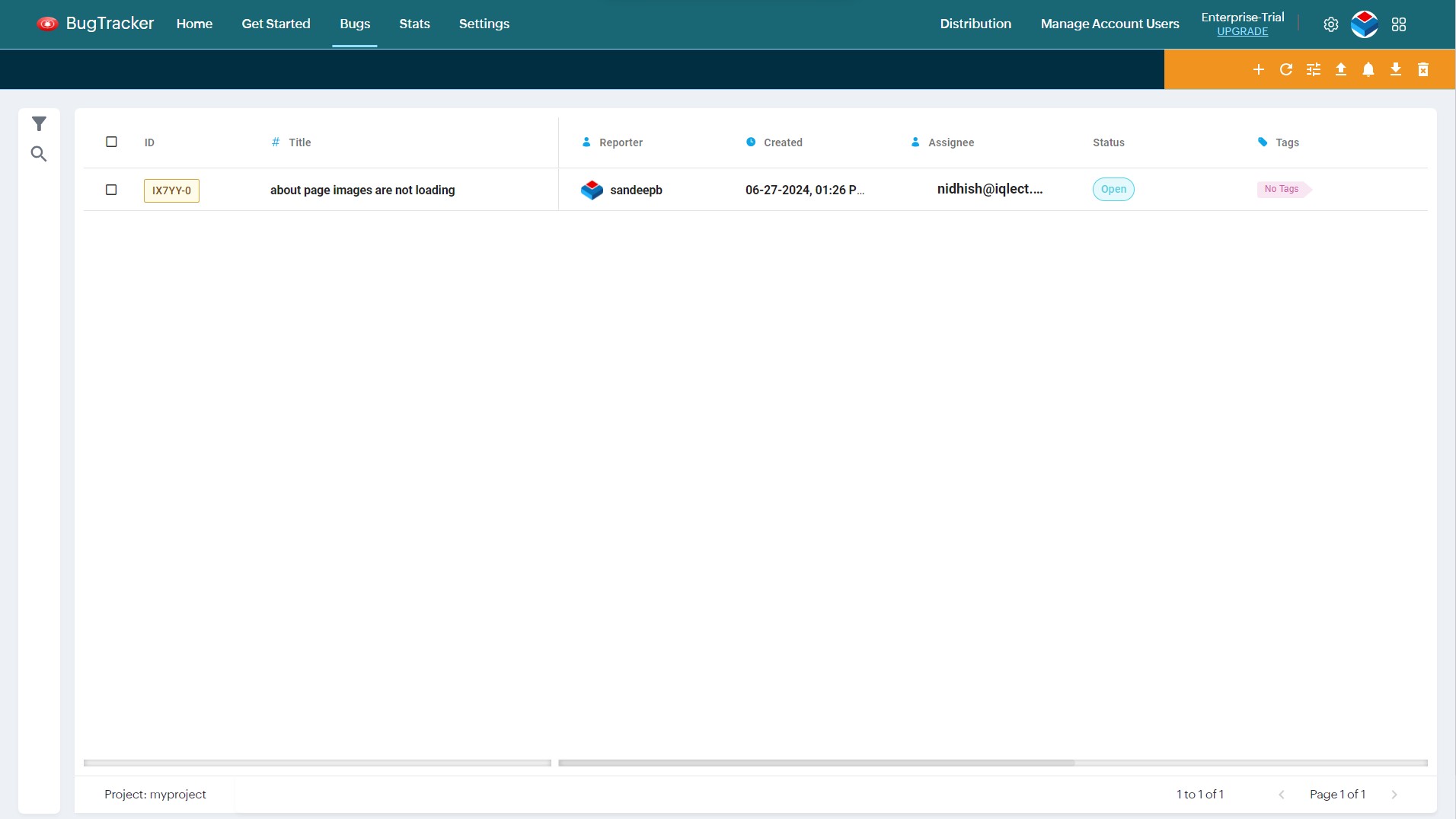The image size is (1456, 819).
Task: Open the Home tab
Action: coord(194,24)
